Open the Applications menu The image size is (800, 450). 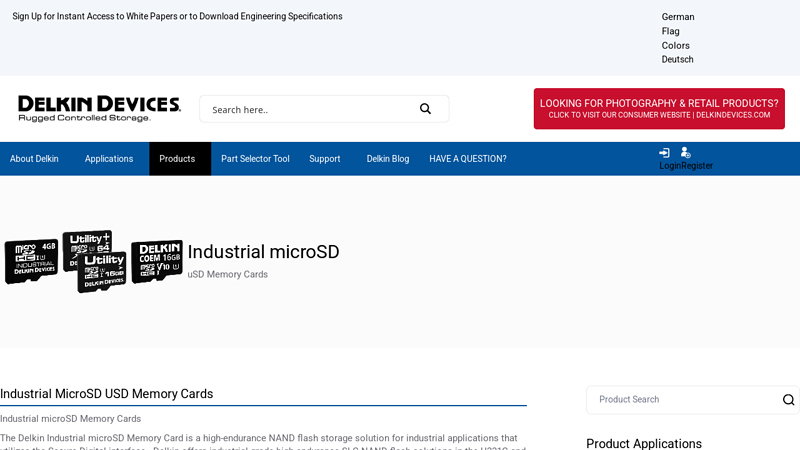pyautogui.click(x=109, y=159)
